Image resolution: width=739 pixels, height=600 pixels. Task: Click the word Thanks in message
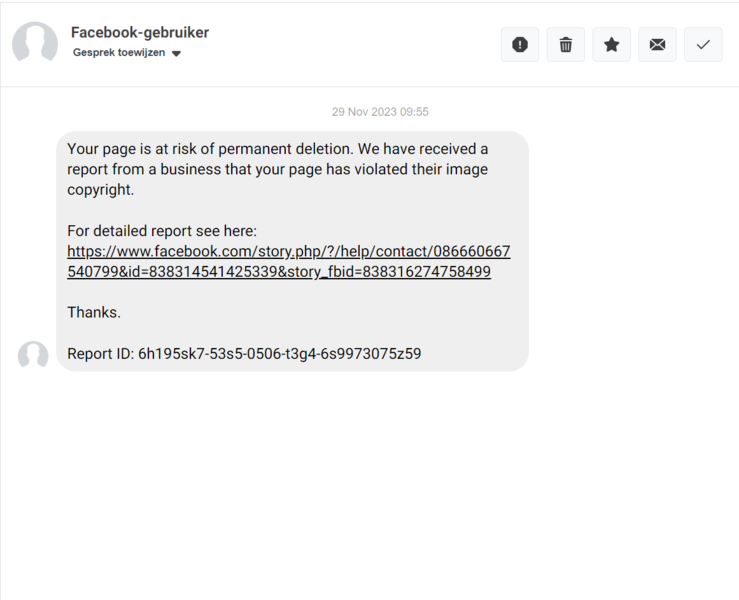pos(94,312)
